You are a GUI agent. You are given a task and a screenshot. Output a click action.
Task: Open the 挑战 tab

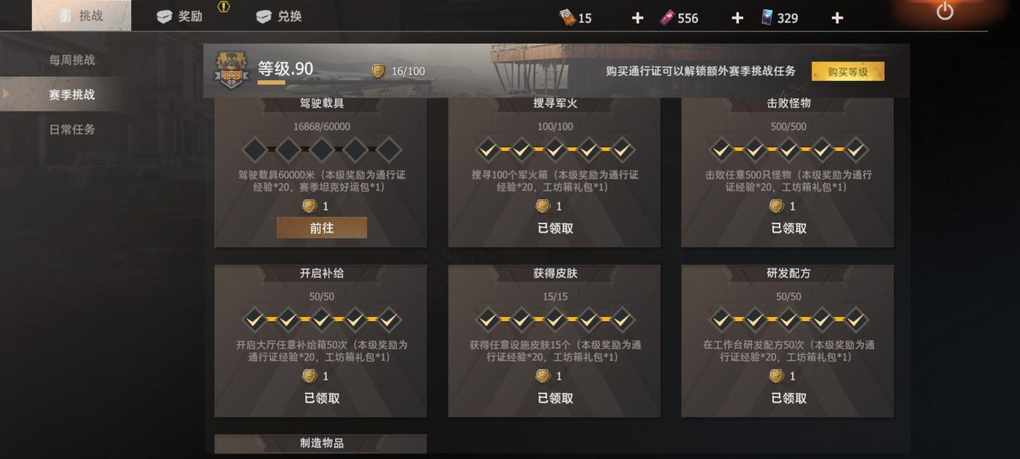[81, 16]
